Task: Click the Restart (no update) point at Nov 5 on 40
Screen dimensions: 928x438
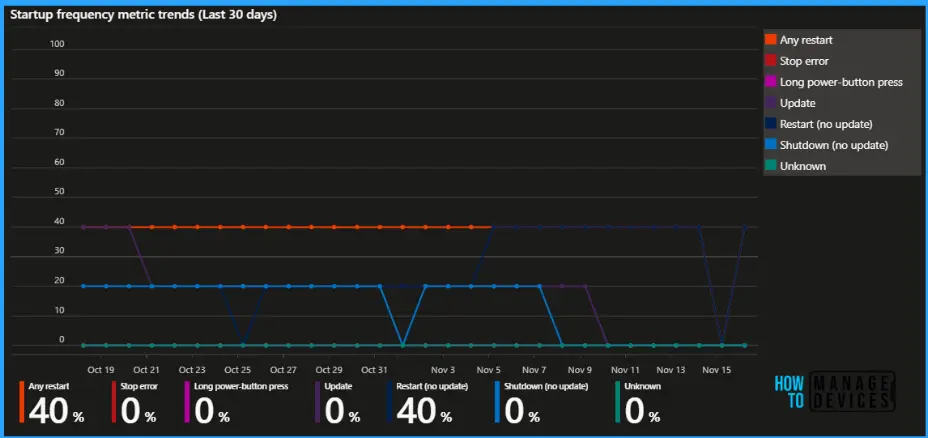Action: [x=494, y=227]
